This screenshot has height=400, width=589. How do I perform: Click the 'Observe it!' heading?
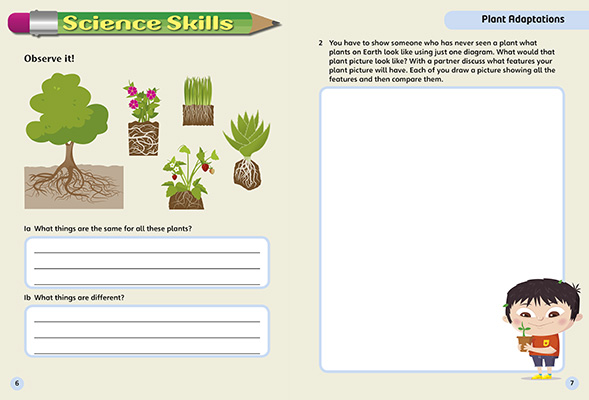coord(49,59)
